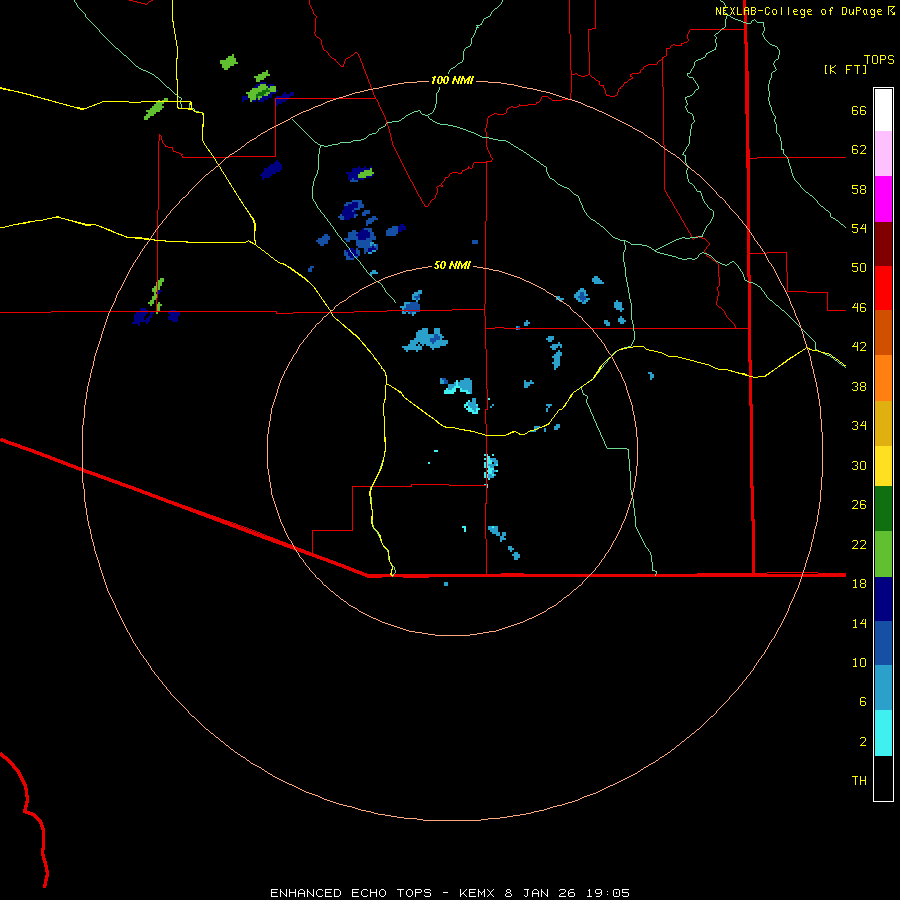Click the legend value '46'
Screen dimensions: 900x900
859,307
